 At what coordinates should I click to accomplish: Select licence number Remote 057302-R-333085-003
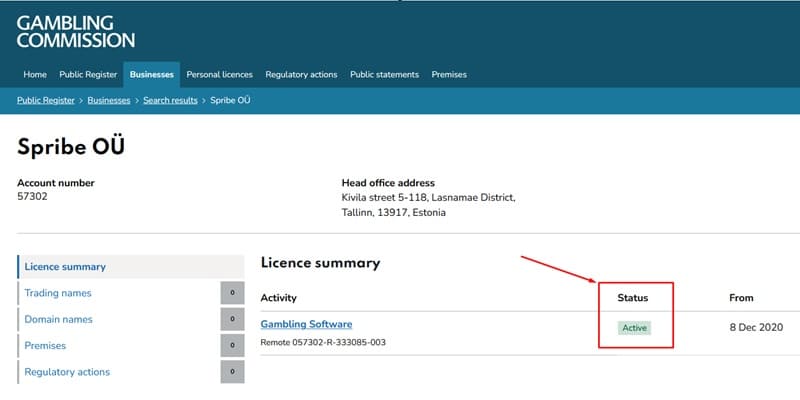point(323,342)
